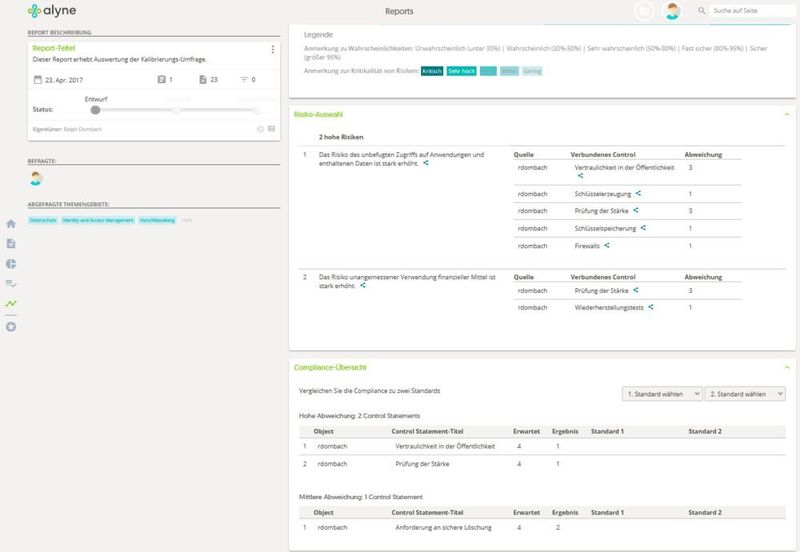Move the status slider handle at Entwurf
The image size is (800, 552).
(x=95, y=110)
